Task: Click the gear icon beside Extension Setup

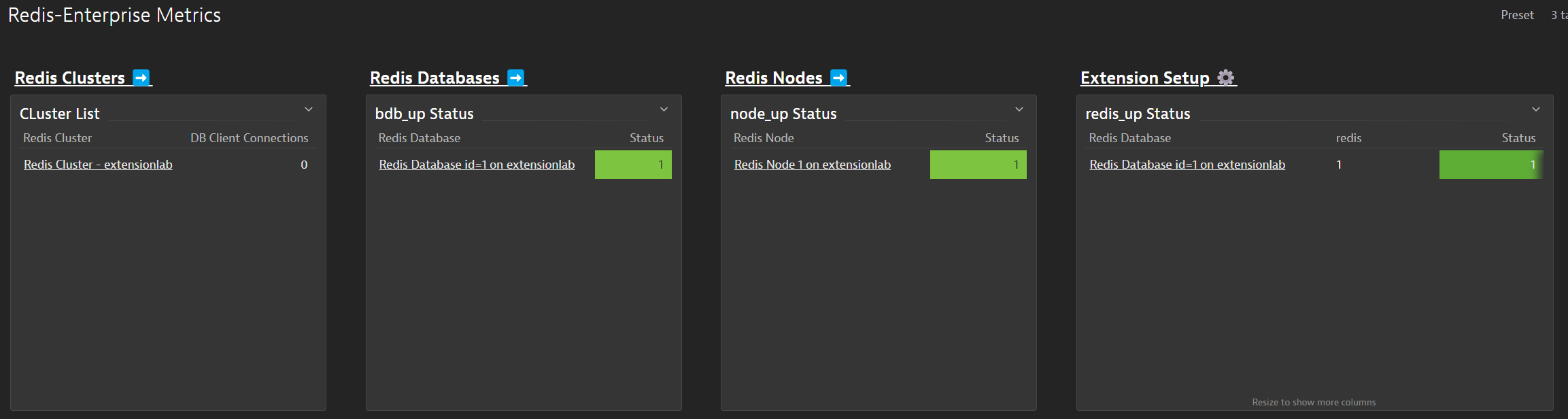Action: (x=1225, y=78)
